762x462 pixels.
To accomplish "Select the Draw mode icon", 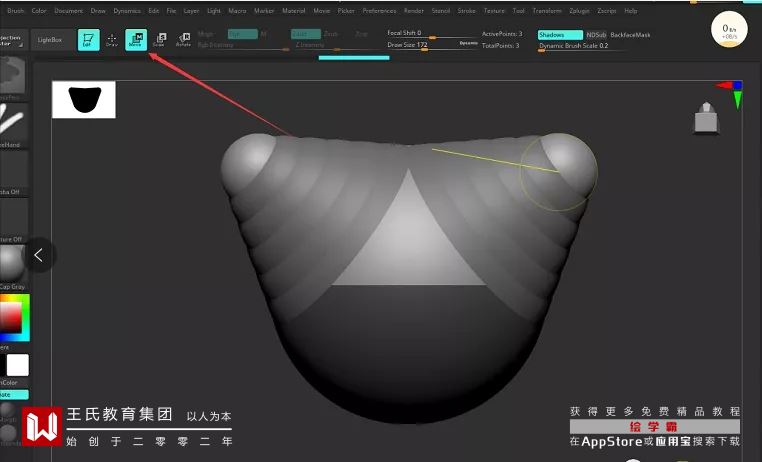I will coord(112,40).
